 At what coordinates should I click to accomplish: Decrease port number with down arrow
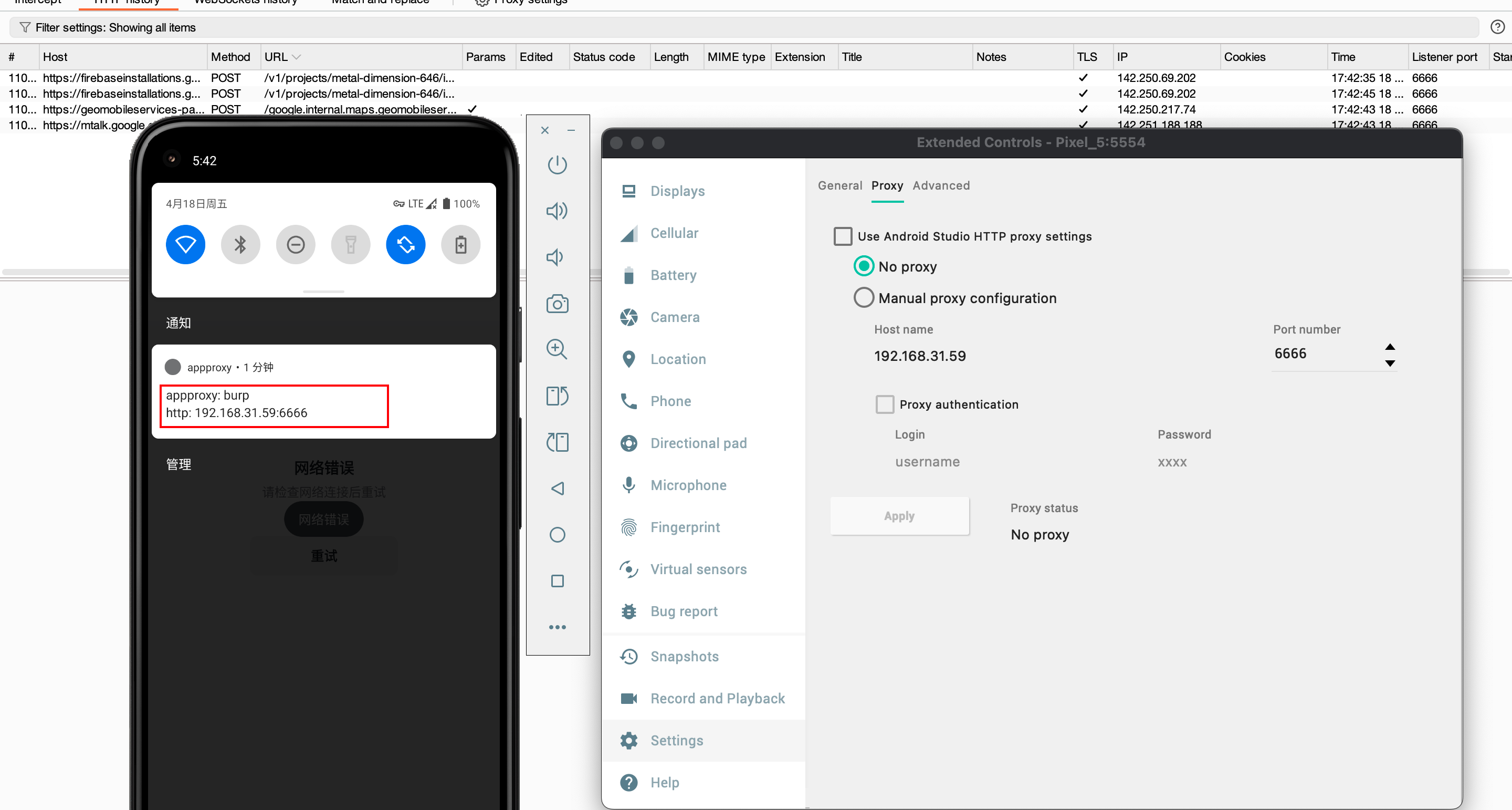pyautogui.click(x=1390, y=363)
